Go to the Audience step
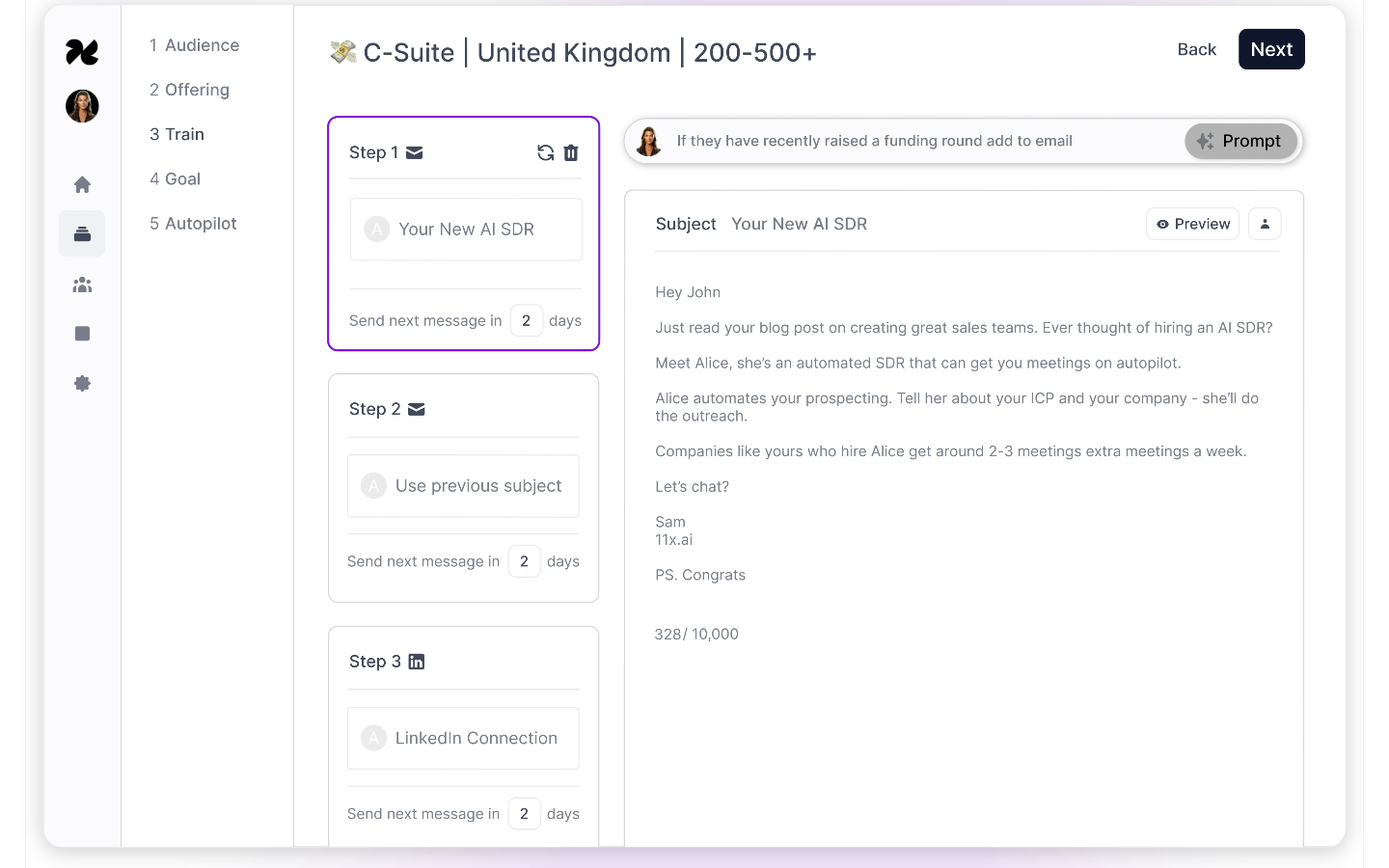The height and width of the screenshot is (868, 1389). 194,45
